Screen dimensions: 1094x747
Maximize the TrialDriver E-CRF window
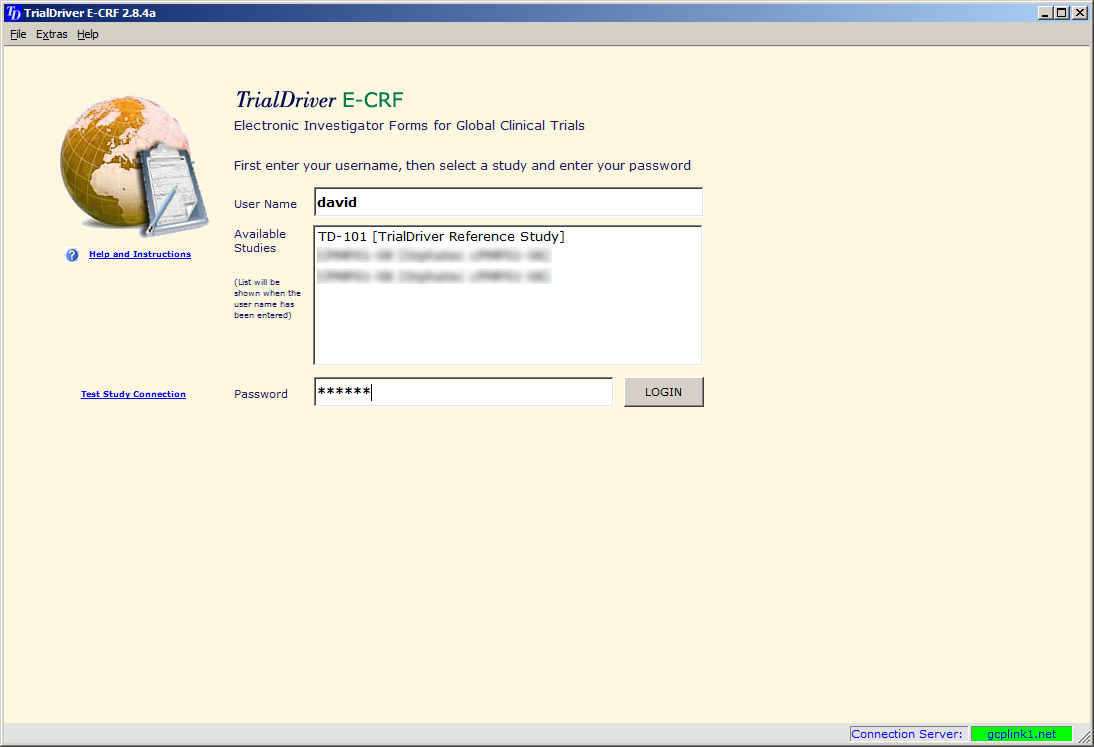tap(1062, 13)
